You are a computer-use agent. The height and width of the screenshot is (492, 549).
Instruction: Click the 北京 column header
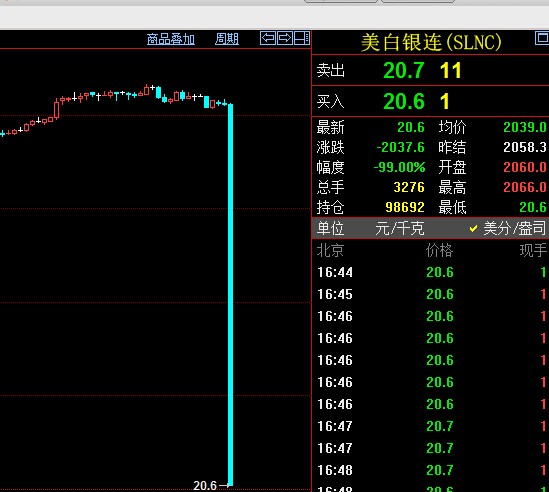coord(330,250)
